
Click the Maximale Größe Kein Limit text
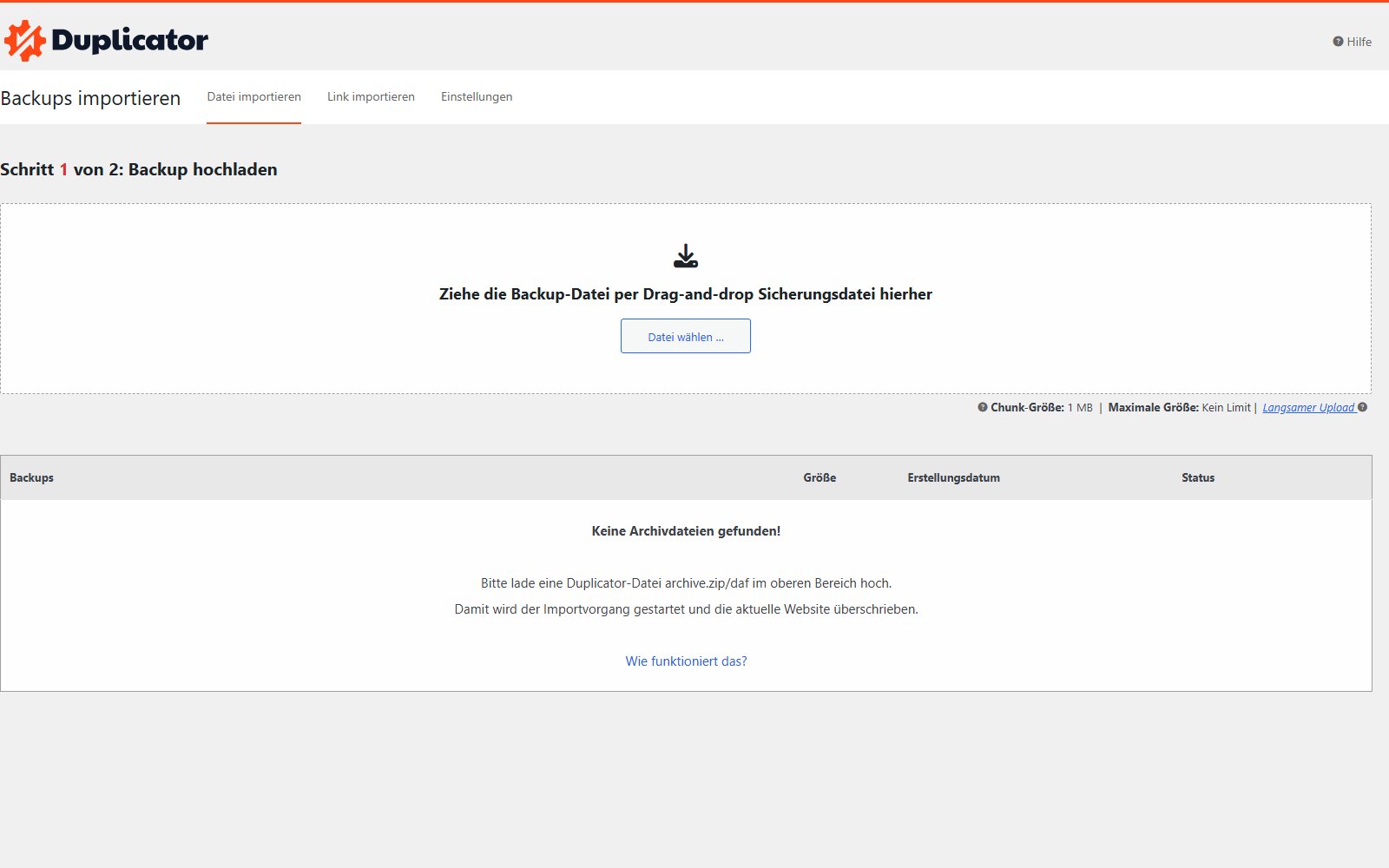coord(1179,408)
